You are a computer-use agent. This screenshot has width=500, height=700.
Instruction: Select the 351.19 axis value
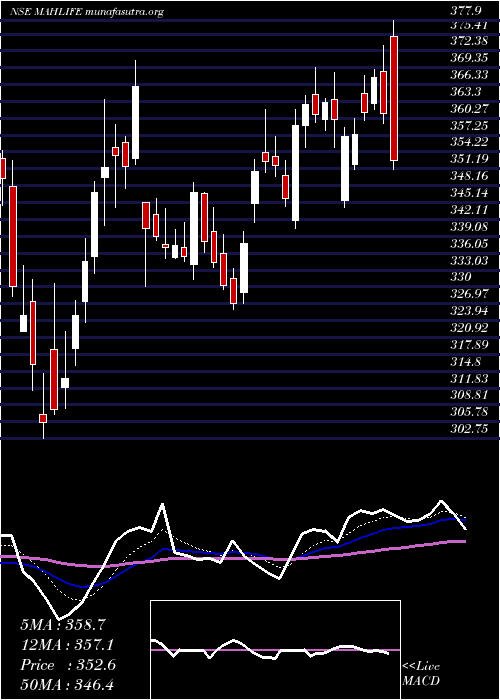(x=468, y=159)
